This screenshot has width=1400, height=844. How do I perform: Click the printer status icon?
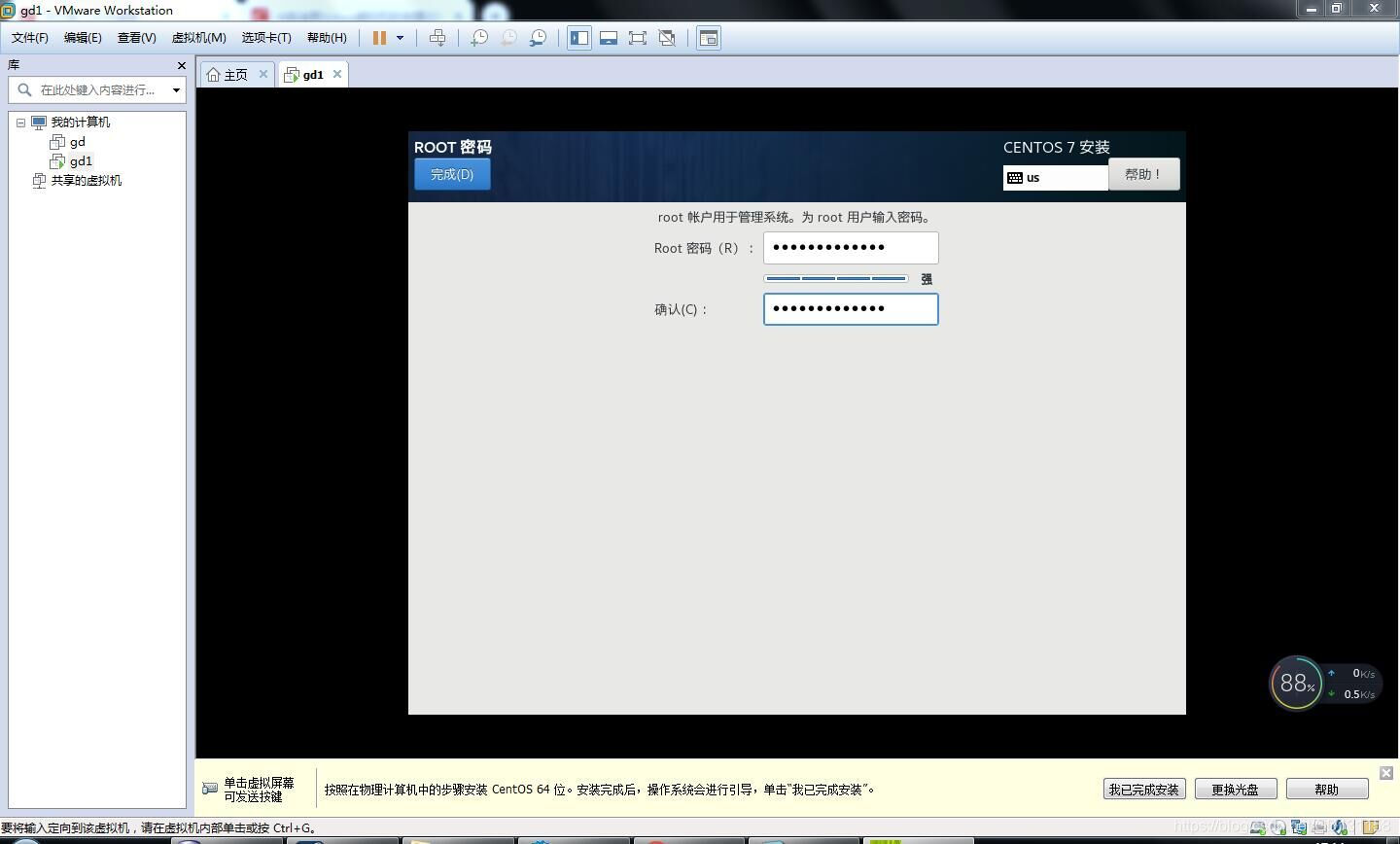1319,827
